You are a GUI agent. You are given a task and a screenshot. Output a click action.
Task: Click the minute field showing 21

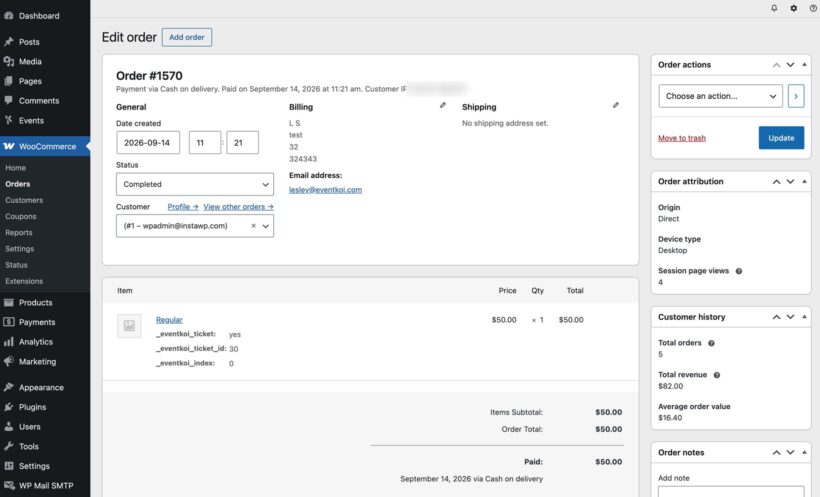tap(243, 142)
